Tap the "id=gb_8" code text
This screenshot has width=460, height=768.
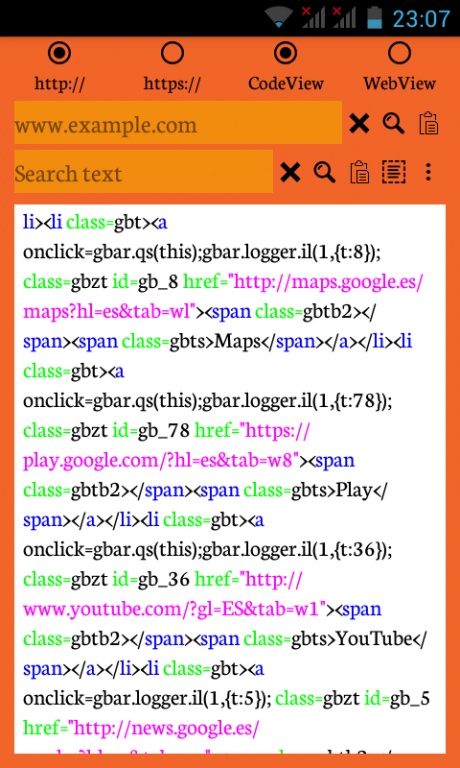click(145, 282)
